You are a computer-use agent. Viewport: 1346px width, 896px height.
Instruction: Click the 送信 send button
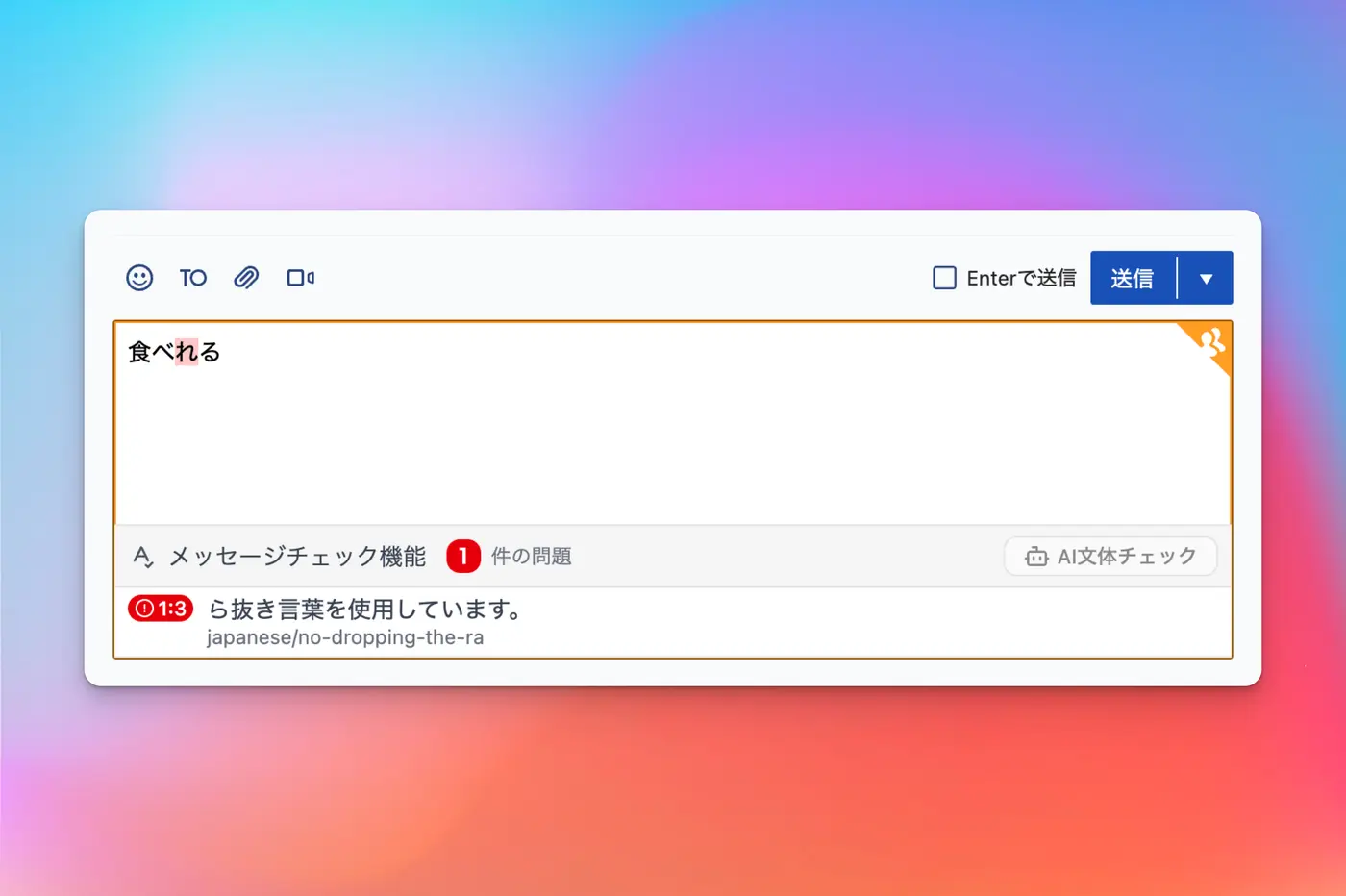1133,278
